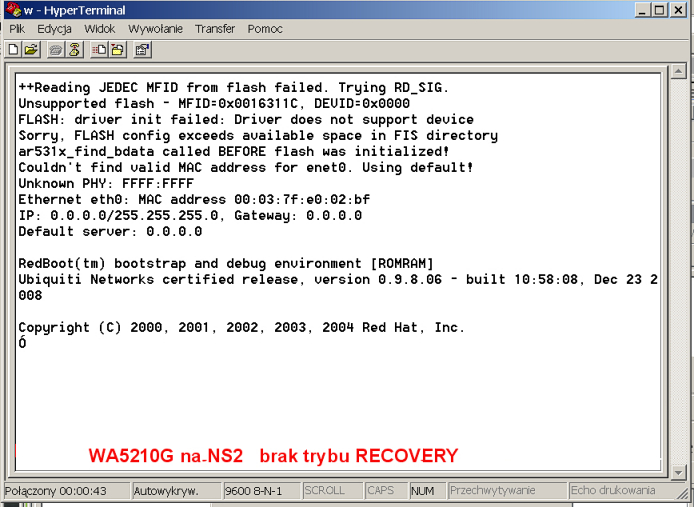
Task: Click the scrollbar down arrow
Action: pos(678,472)
